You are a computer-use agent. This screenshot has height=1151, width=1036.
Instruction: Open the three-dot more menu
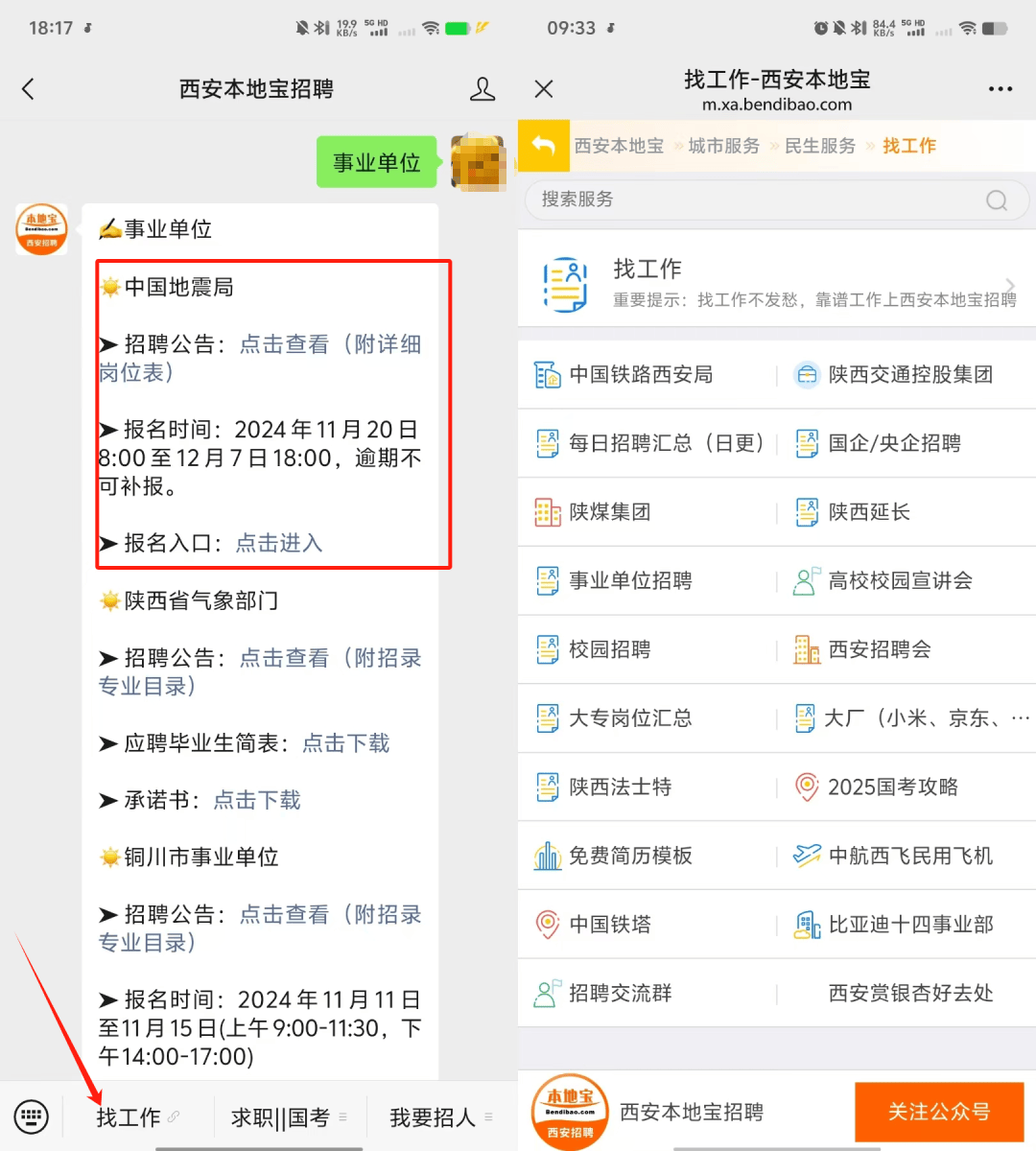[x=1001, y=89]
